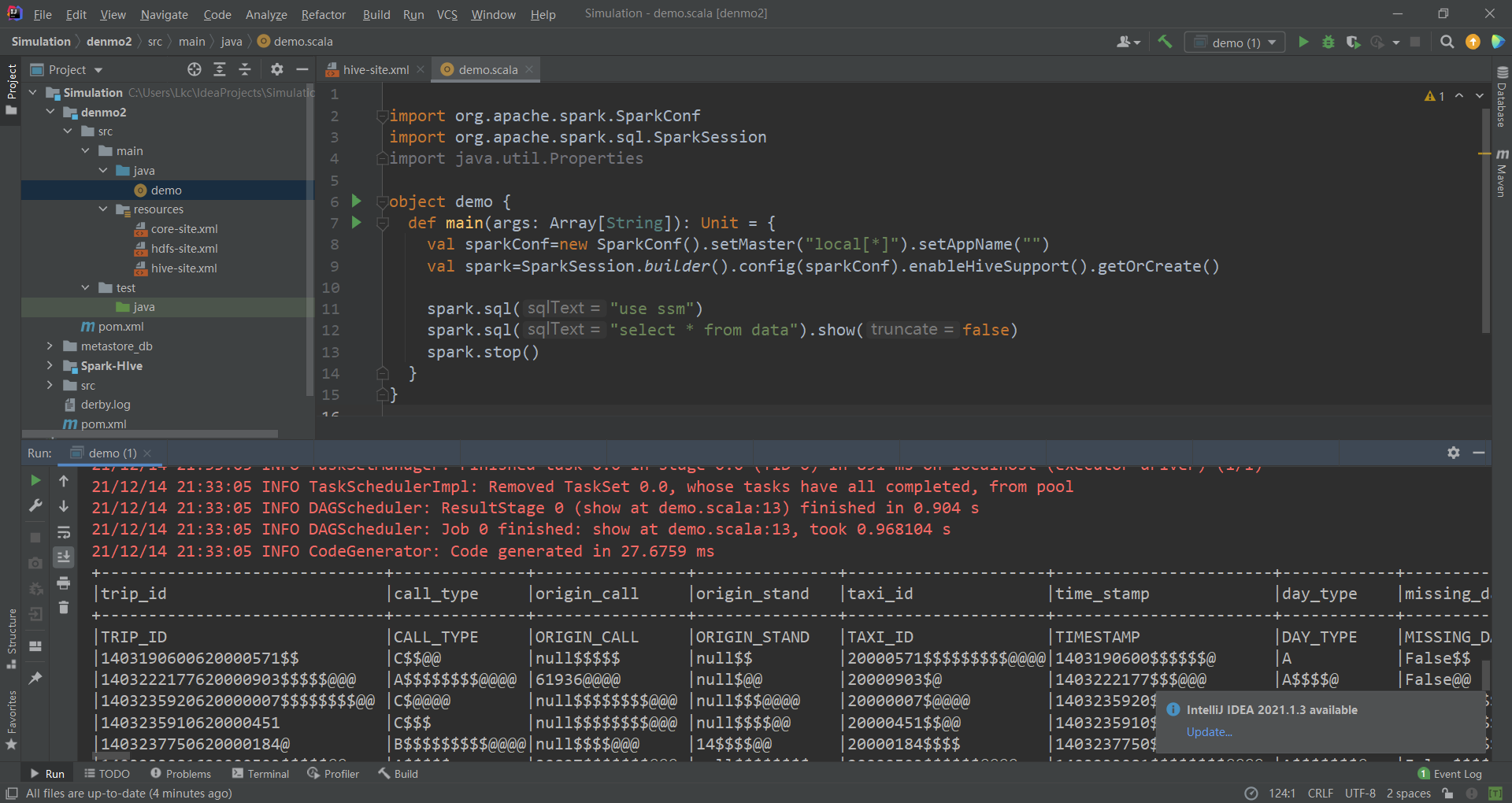
Task: Collapse all nodes in Project panel
Action: point(245,69)
